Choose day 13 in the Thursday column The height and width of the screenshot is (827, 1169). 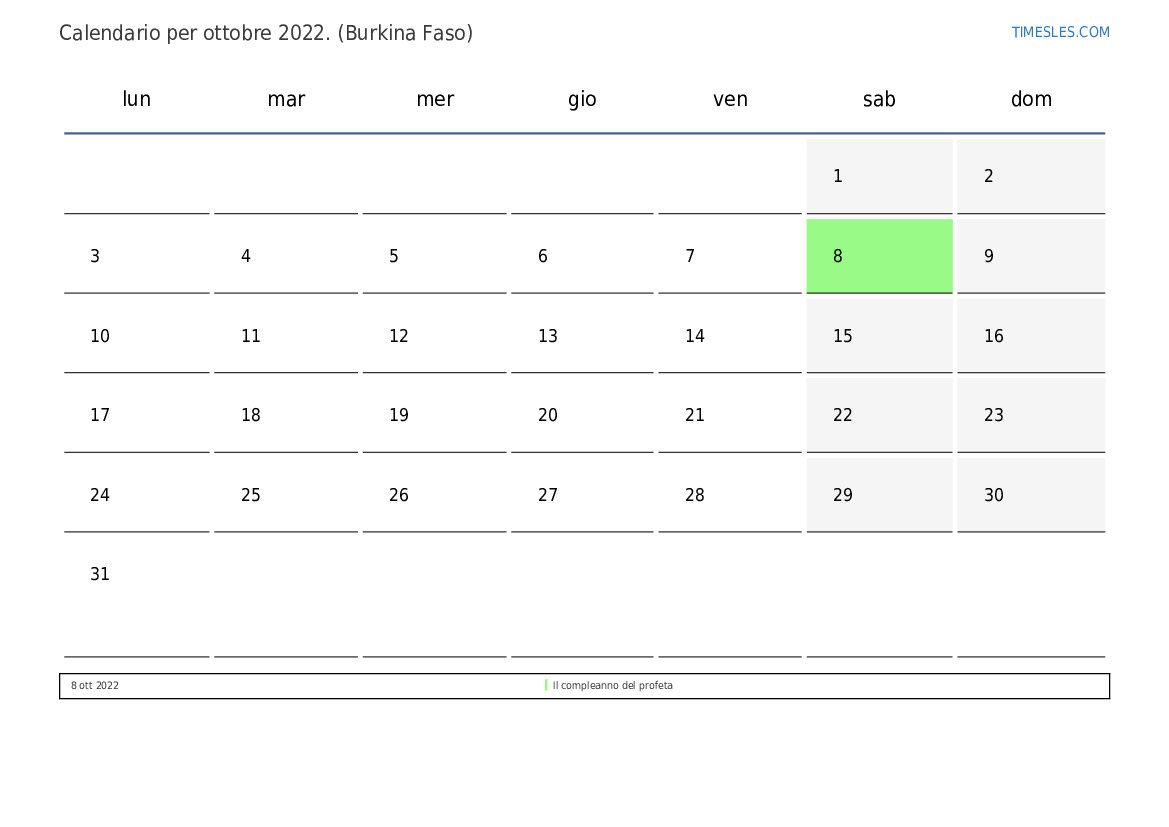click(x=581, y=336)
